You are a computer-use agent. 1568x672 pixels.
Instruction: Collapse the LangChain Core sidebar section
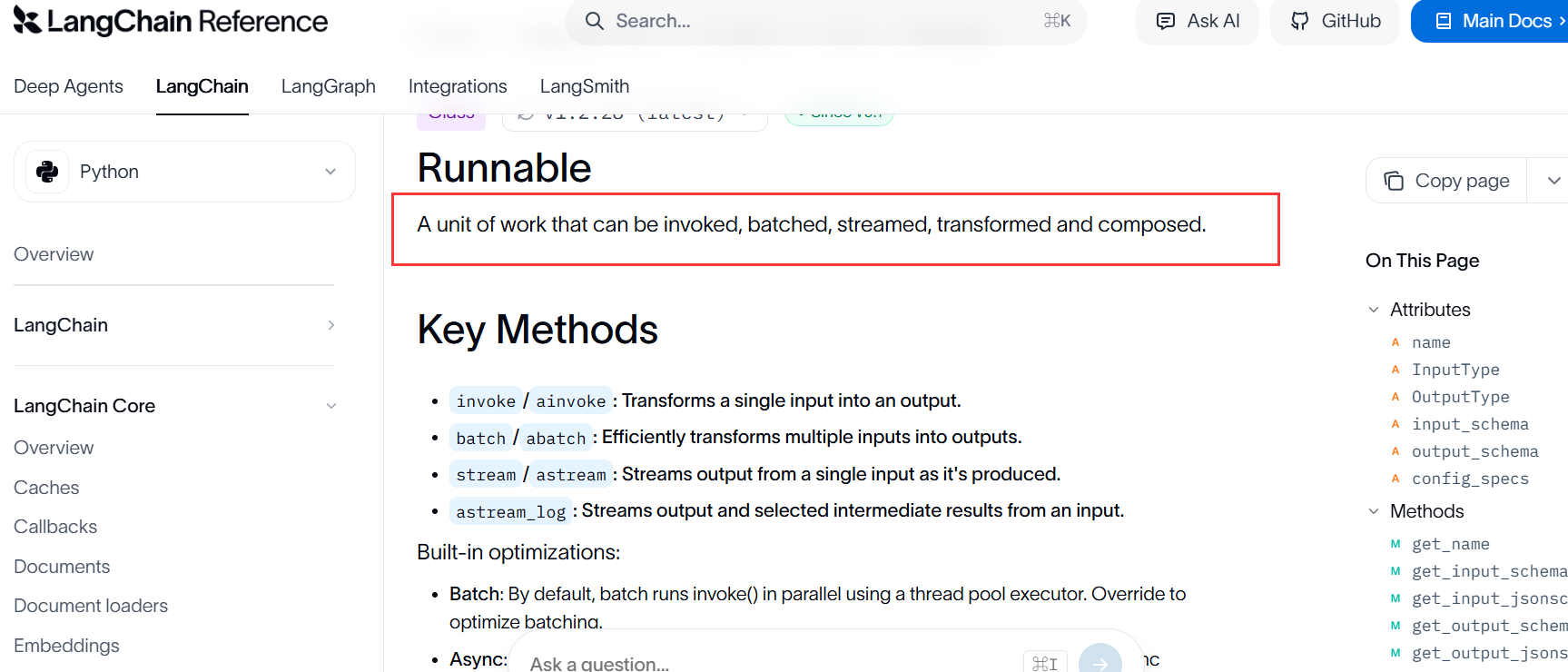[174, 406]
